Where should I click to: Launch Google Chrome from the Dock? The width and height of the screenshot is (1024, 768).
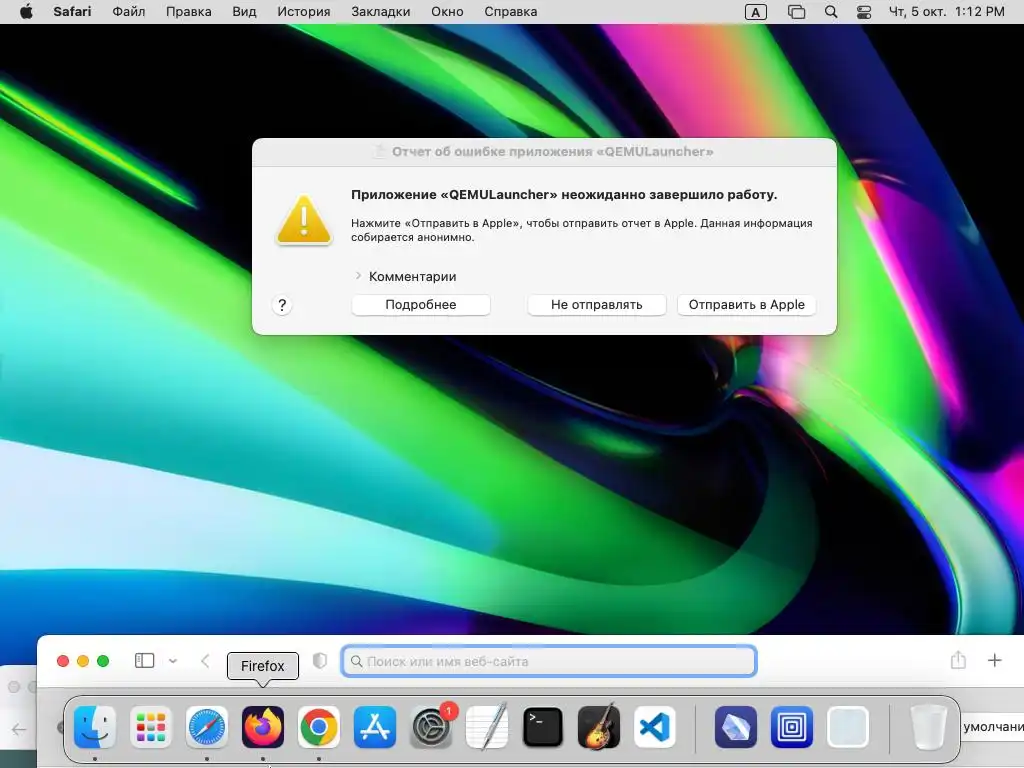point(319,727)
